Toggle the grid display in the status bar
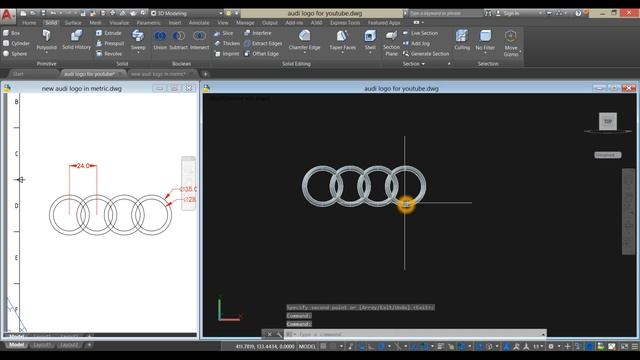 point(323,346)
